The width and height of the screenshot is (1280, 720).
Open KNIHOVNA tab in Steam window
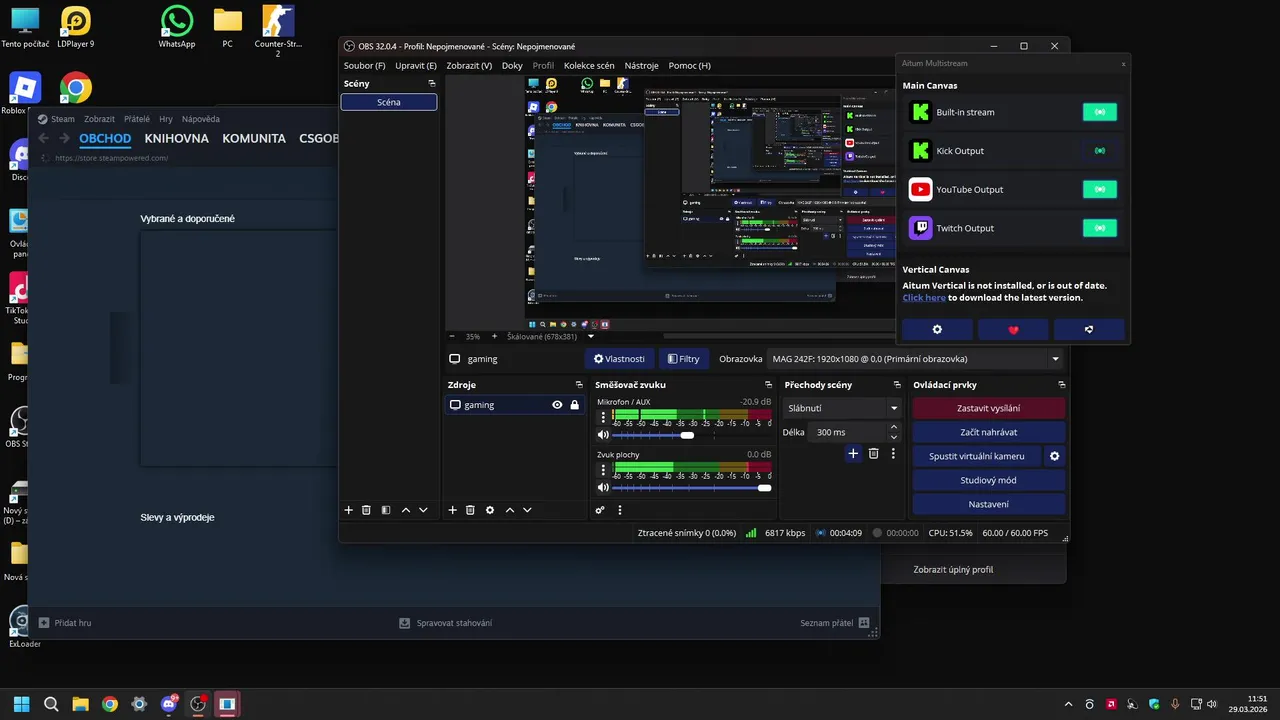176,139
